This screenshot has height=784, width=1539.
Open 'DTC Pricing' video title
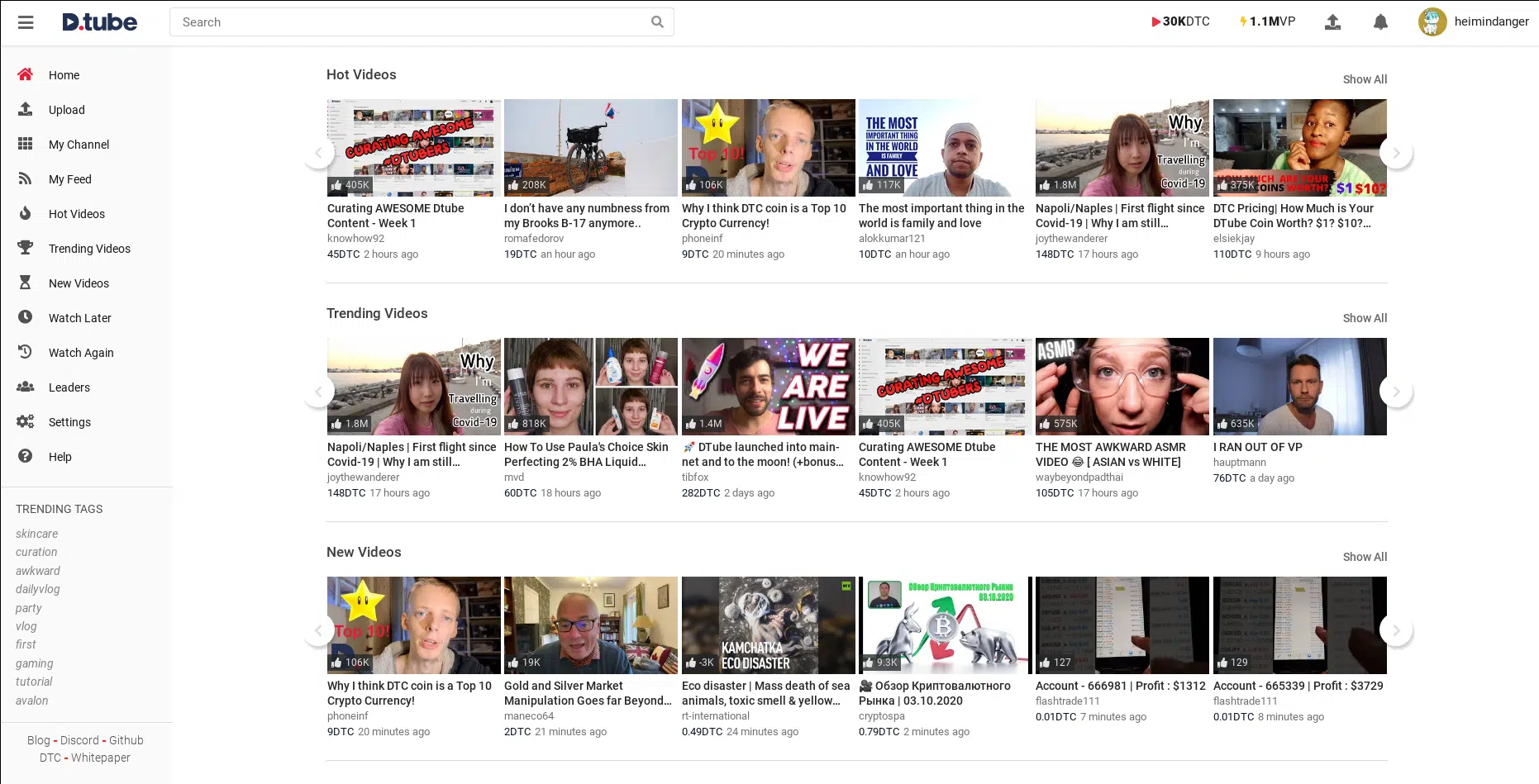[1294, 216]
